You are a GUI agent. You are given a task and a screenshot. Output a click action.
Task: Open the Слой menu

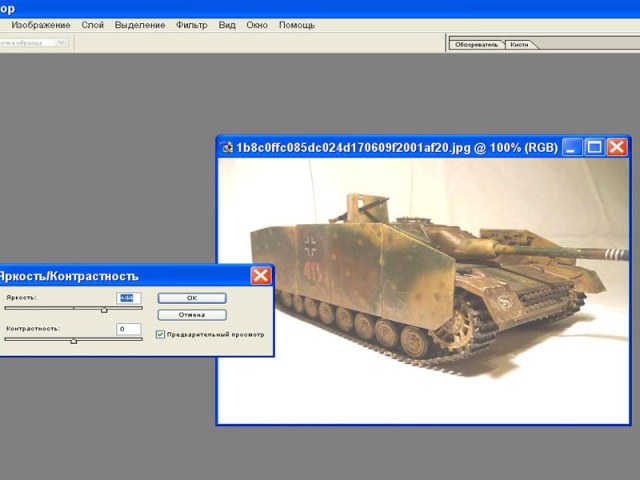click(x=93, y=25)
